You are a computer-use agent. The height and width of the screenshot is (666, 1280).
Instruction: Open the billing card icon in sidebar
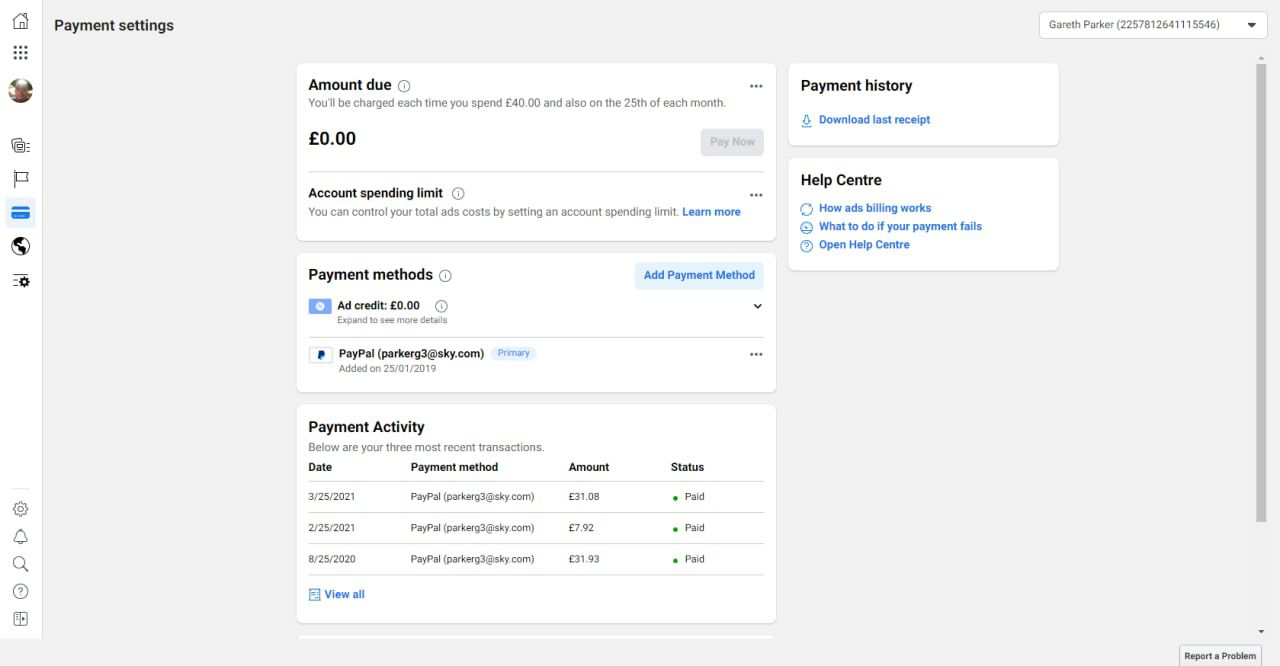(20, 212)
